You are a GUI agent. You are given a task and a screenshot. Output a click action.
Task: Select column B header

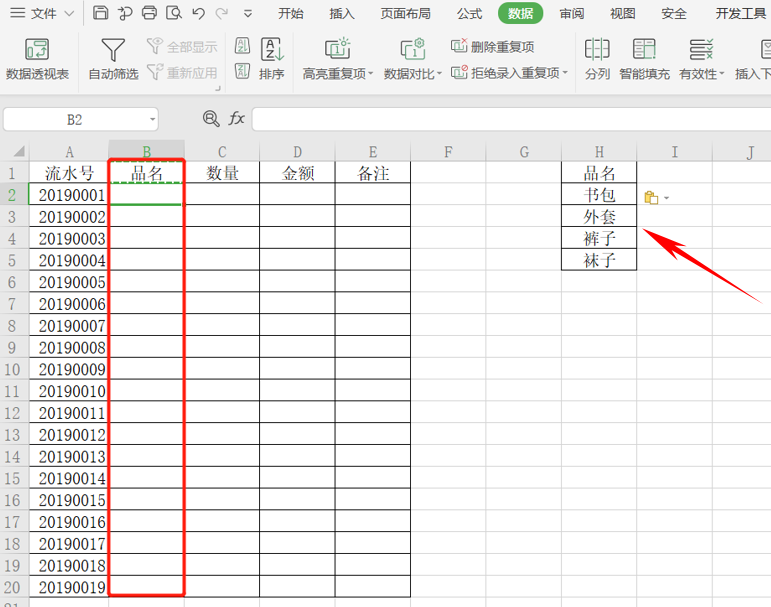pyautogui.click(x=147, y=152)
